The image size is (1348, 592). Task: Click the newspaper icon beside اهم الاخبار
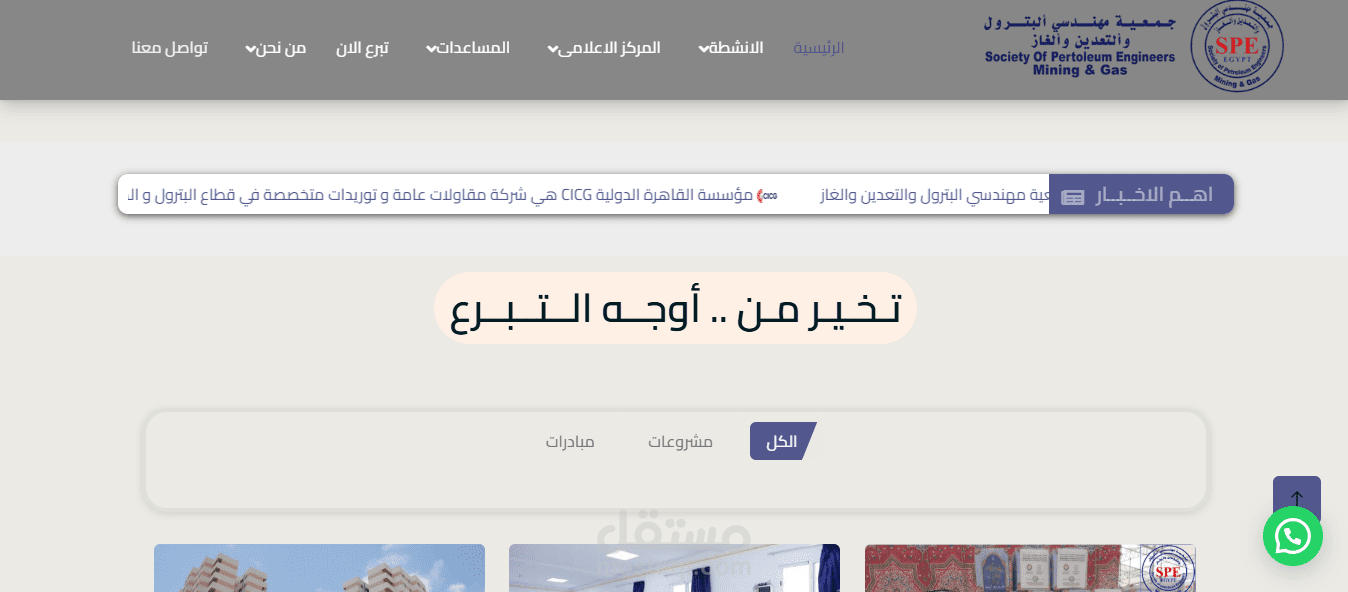[1073, 196]
